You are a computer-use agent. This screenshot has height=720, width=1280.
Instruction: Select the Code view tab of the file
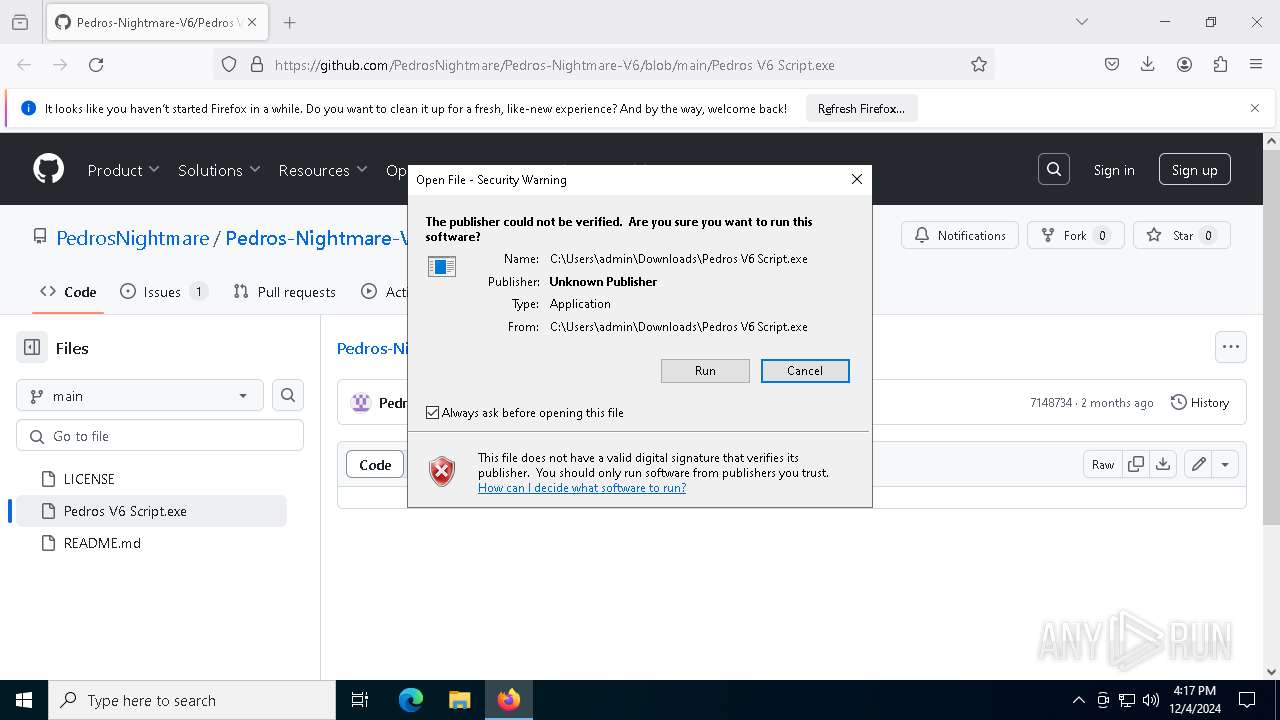click(375, 464)
